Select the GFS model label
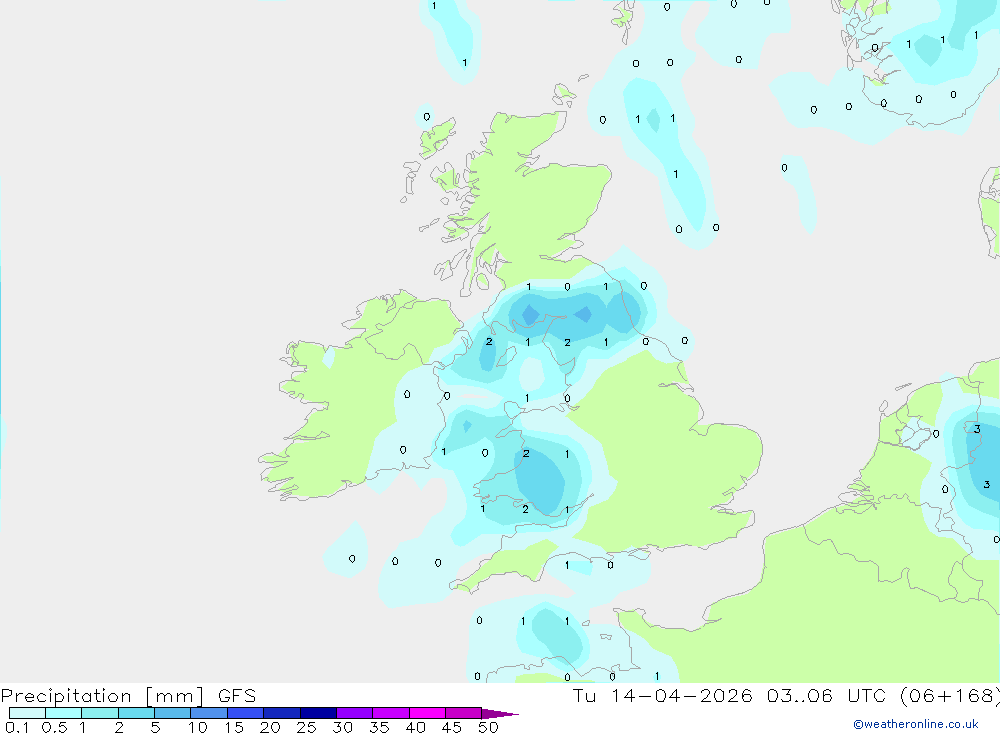 point(237,696)
